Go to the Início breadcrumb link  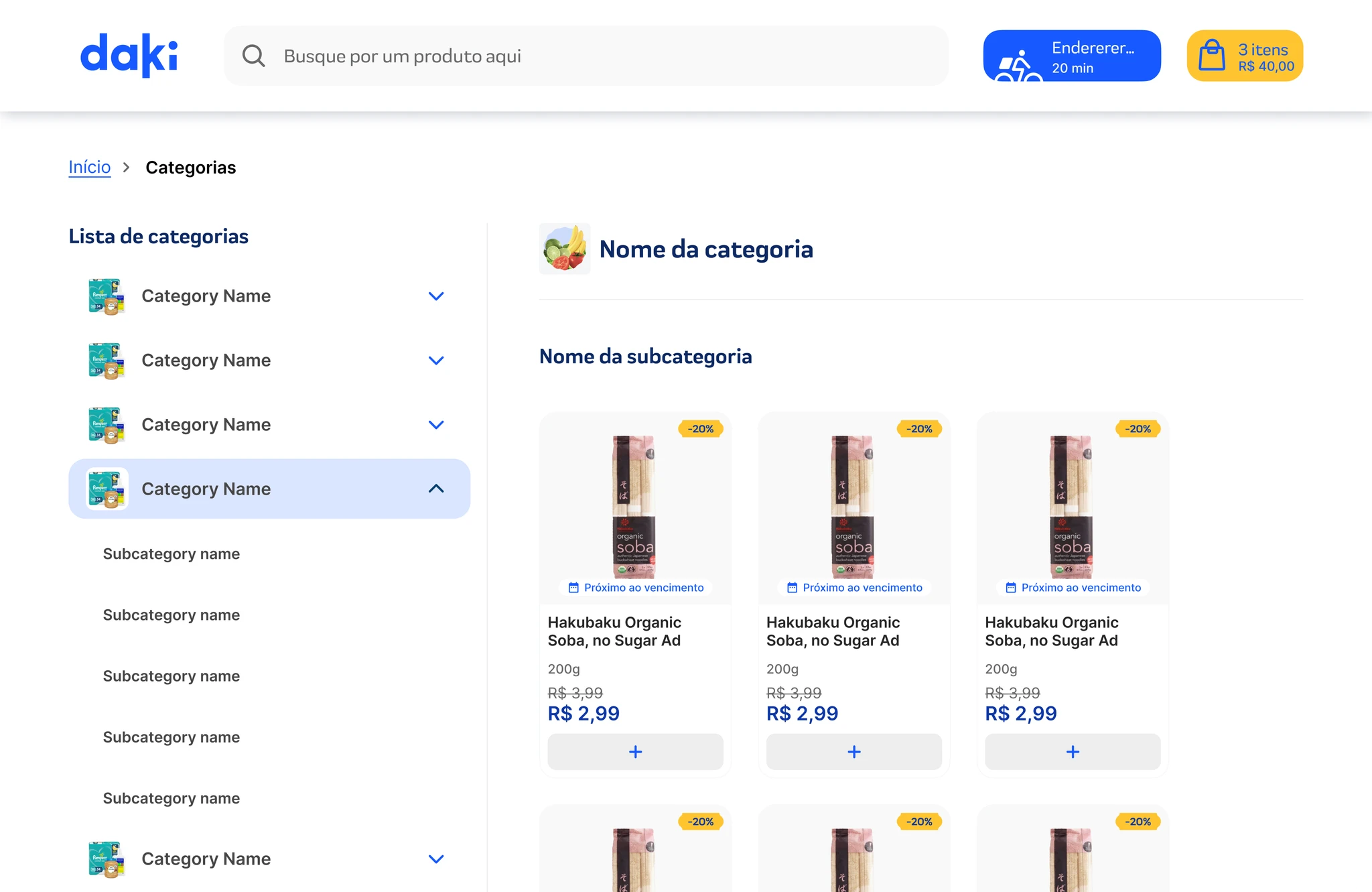coord(90,167)
